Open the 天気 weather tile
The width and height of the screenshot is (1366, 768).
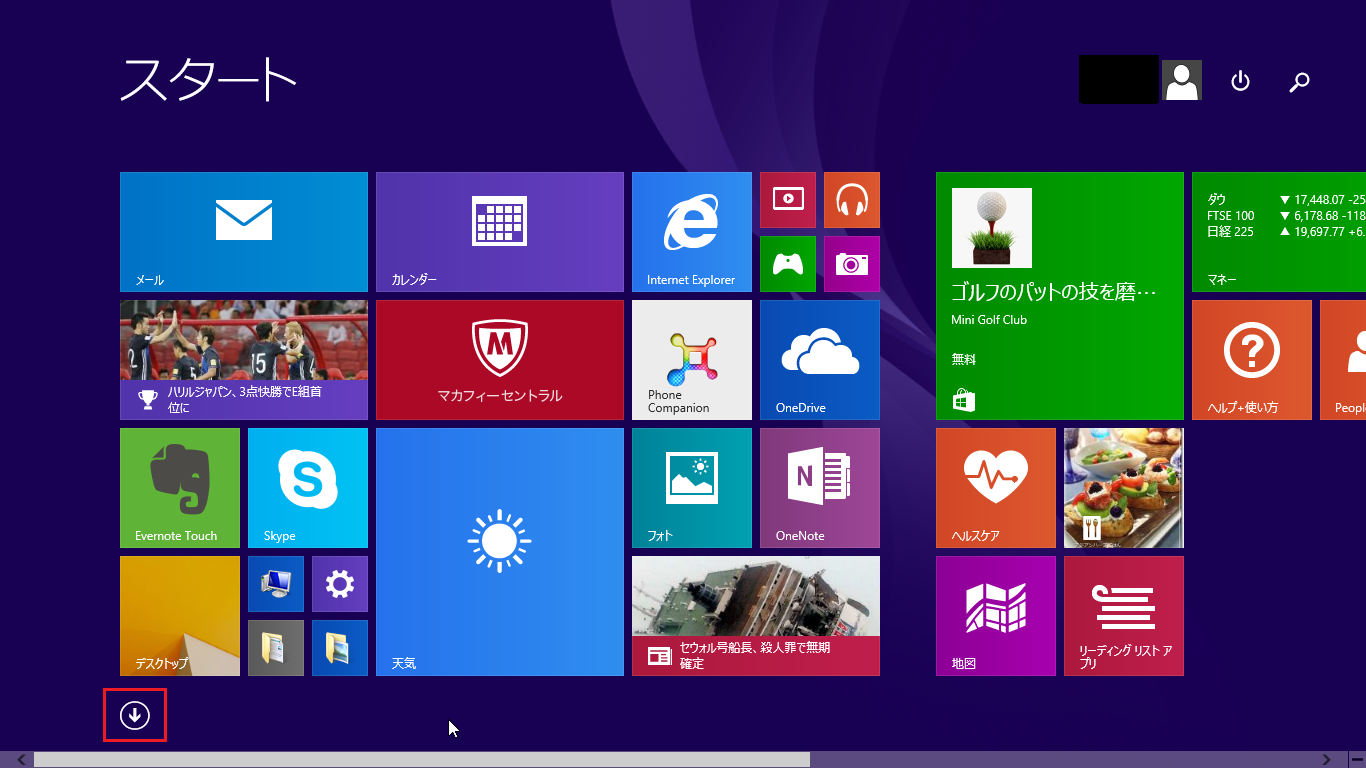click(x=500, y=552)
